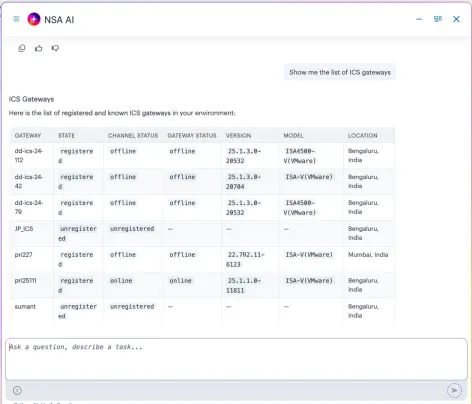This screenshot has width=472, height=404.
Task: Select gateway name pri227
Action: [23, 255]
